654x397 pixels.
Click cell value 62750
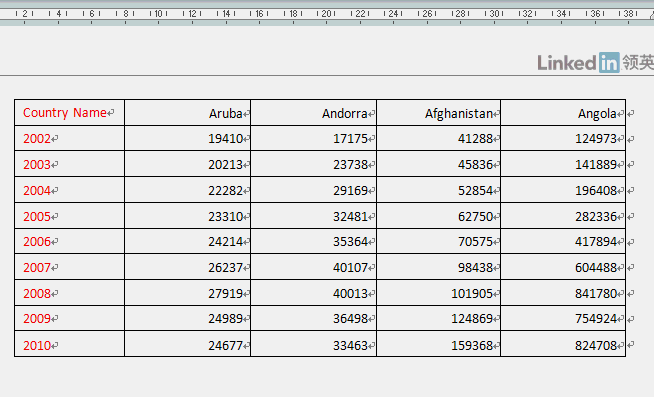(475, 216)
